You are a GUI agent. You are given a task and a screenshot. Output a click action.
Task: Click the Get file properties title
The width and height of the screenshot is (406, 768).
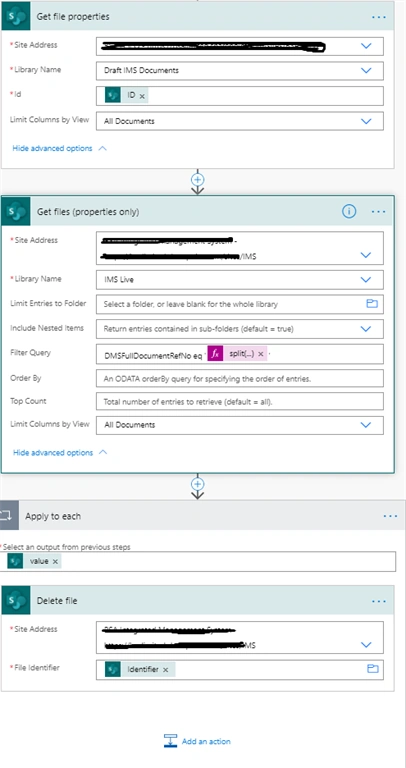click(x=73, y=17)
